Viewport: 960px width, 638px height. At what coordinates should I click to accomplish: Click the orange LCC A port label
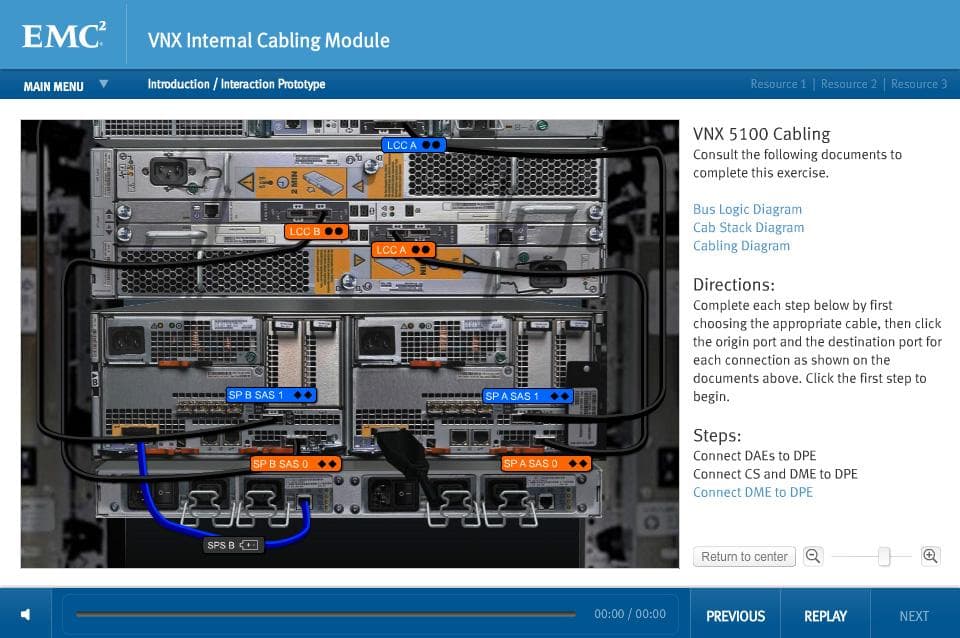click(403, 249)
